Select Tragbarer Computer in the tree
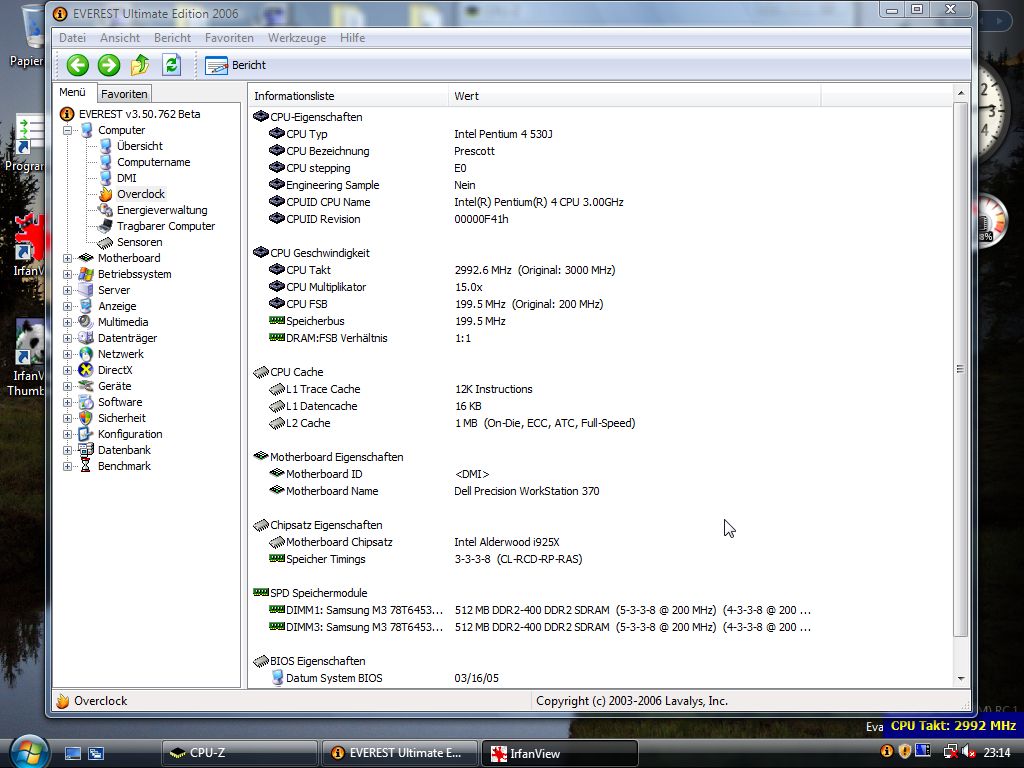Image resolution: width=1024 pixels, height=768 pixels. 166,226
